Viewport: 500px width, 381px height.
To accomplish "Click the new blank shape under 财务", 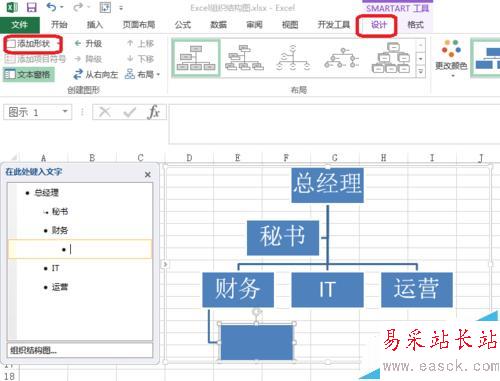I will [x=257, y=342].
